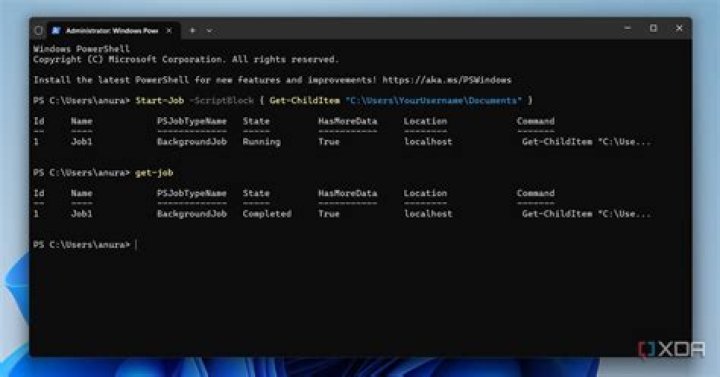Click the get-job command text
Viewport: 720px width, 377px height.
click(154, 173)
